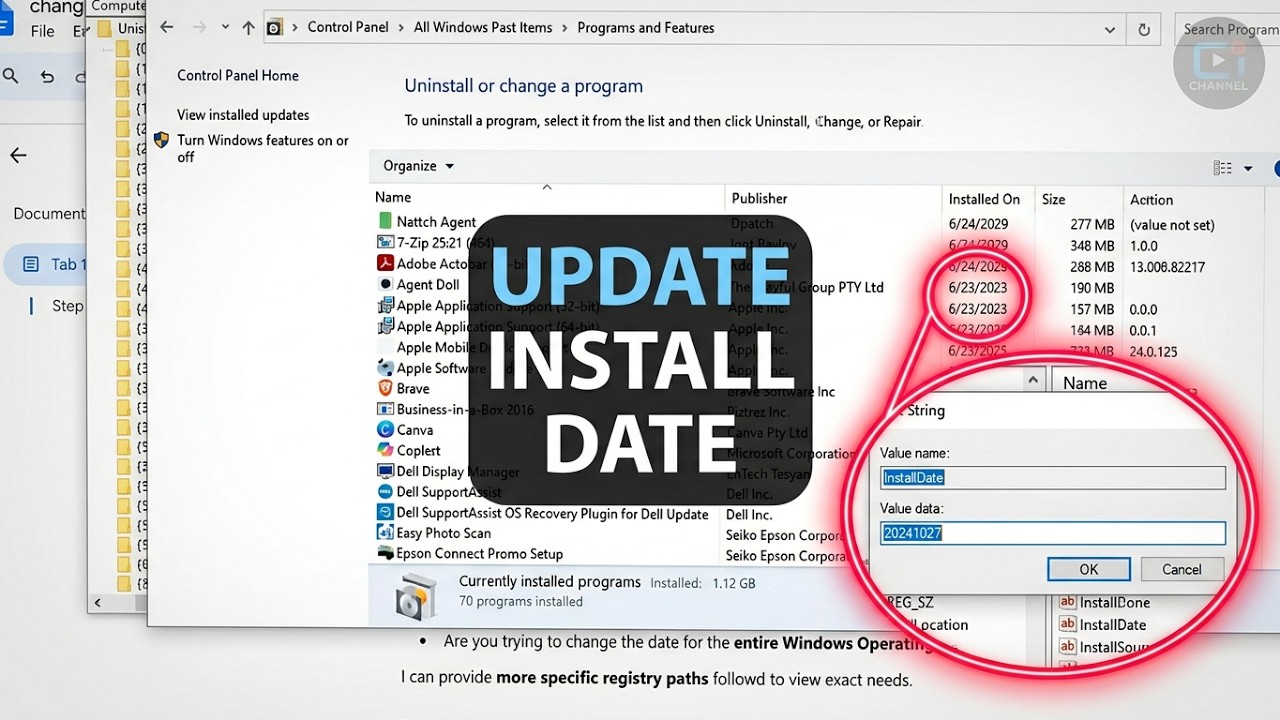The width and height of the screenshot is (1280, 720).
Task: Select the Programs and Features breadcrumb
Action: tap(646, 27)
